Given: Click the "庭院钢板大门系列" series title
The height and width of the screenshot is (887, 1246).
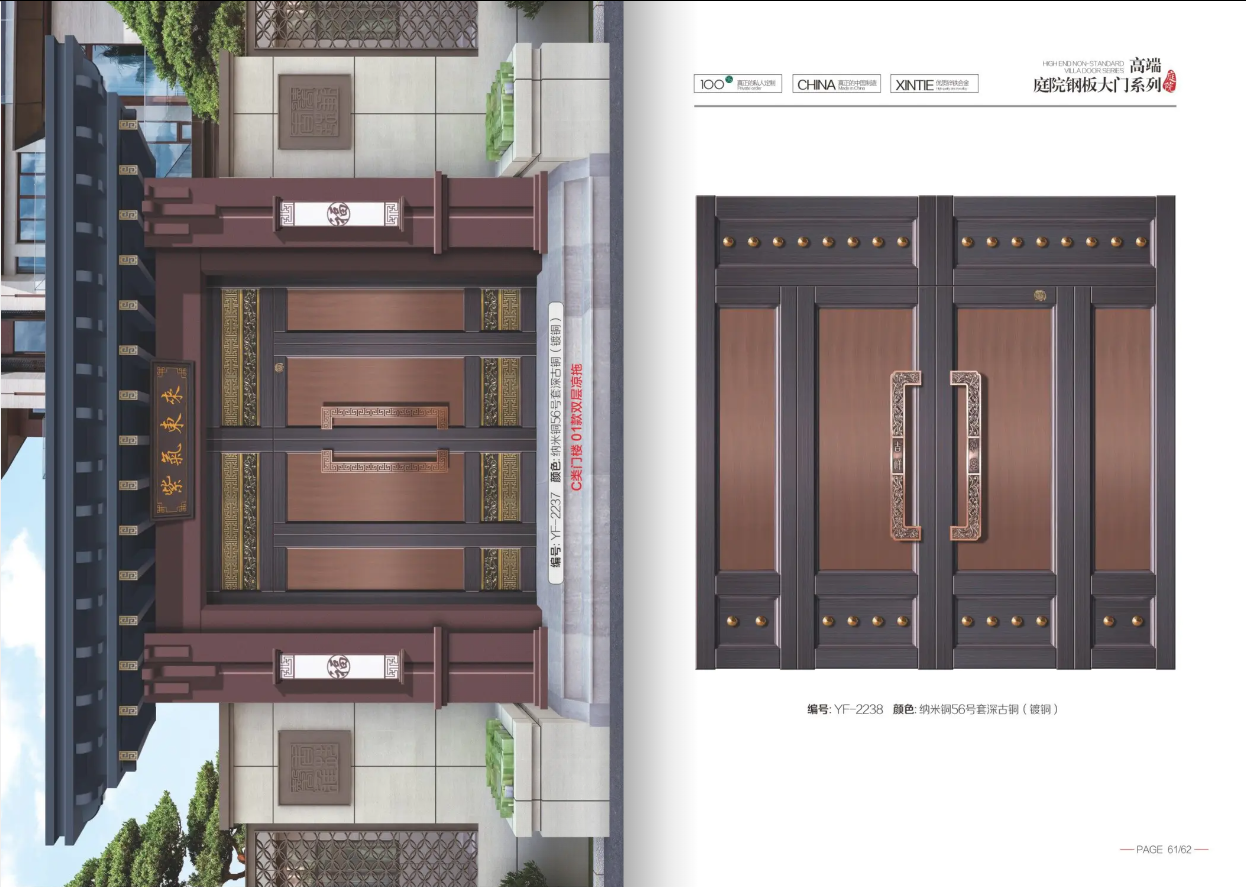Looking at the screenshot, I should pyautogui.click(x=1097, y=87).
